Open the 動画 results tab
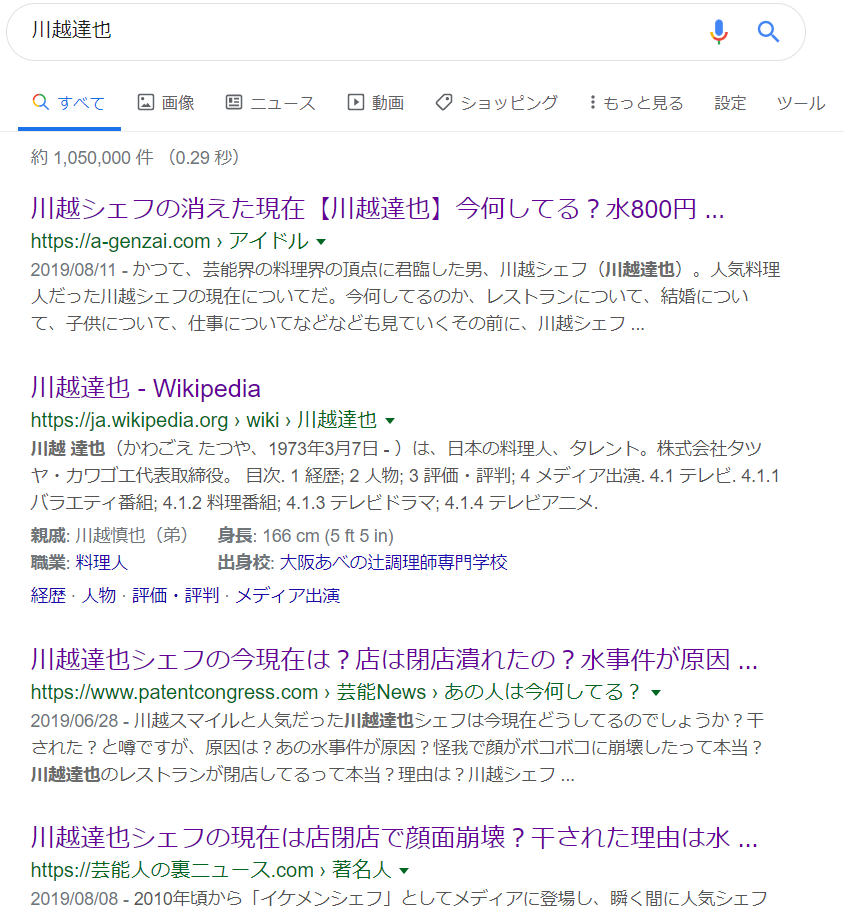This screenshot has width=844, height=915. click(376, 103)
